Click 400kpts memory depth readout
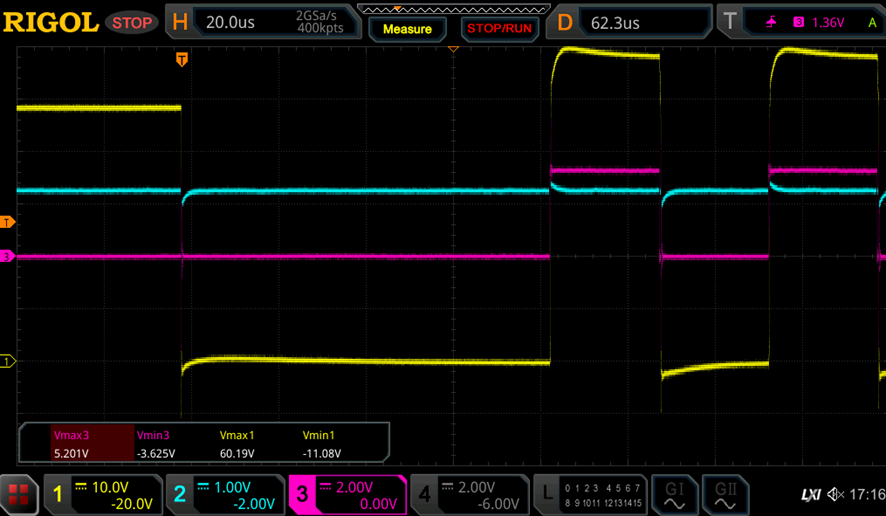The height and width of the screenshot is (516, 886). coord(320,28)
